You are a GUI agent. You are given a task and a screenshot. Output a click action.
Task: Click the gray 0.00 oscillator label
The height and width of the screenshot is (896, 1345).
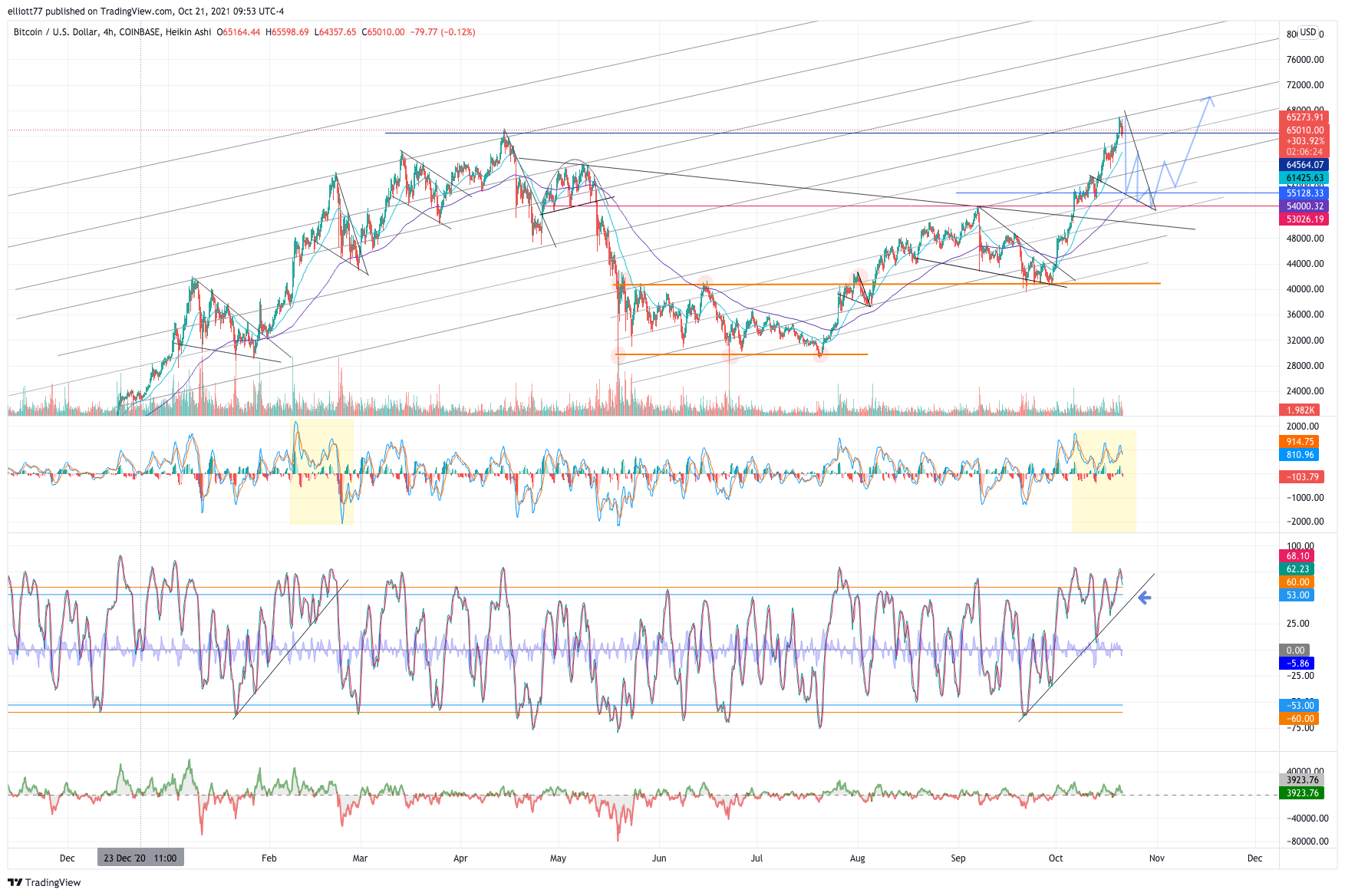1295,651
